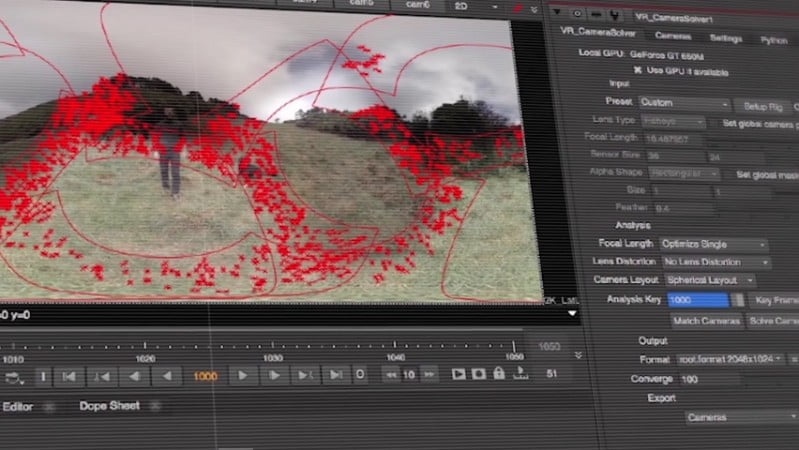Viewport: 799px width, 450px height.
Task: Click the frame range export icon
Action: click(x=520, y=373)
